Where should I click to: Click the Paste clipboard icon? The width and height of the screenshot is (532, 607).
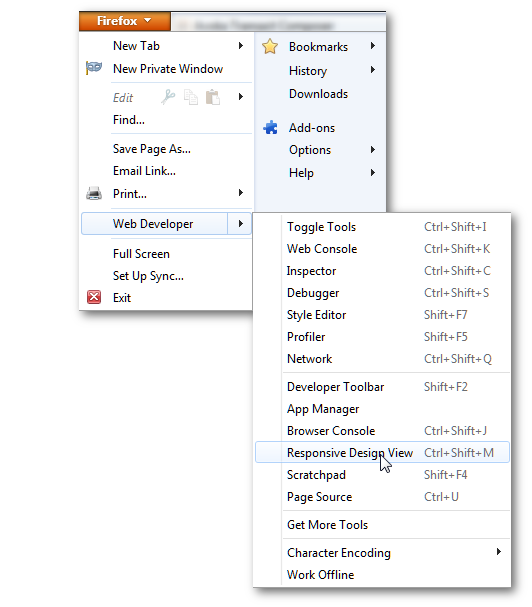213,97
